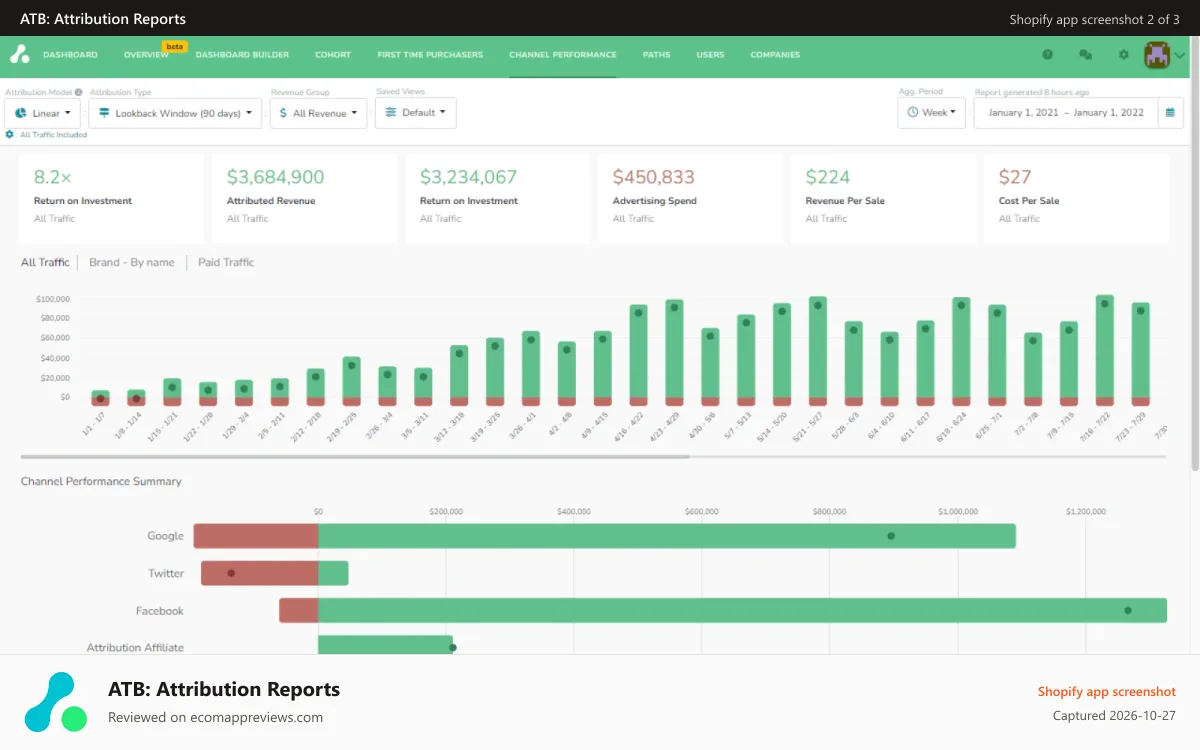Click the green bar for week 4/23 - 4/29
1200x750 pixels.
click(674, 348)
